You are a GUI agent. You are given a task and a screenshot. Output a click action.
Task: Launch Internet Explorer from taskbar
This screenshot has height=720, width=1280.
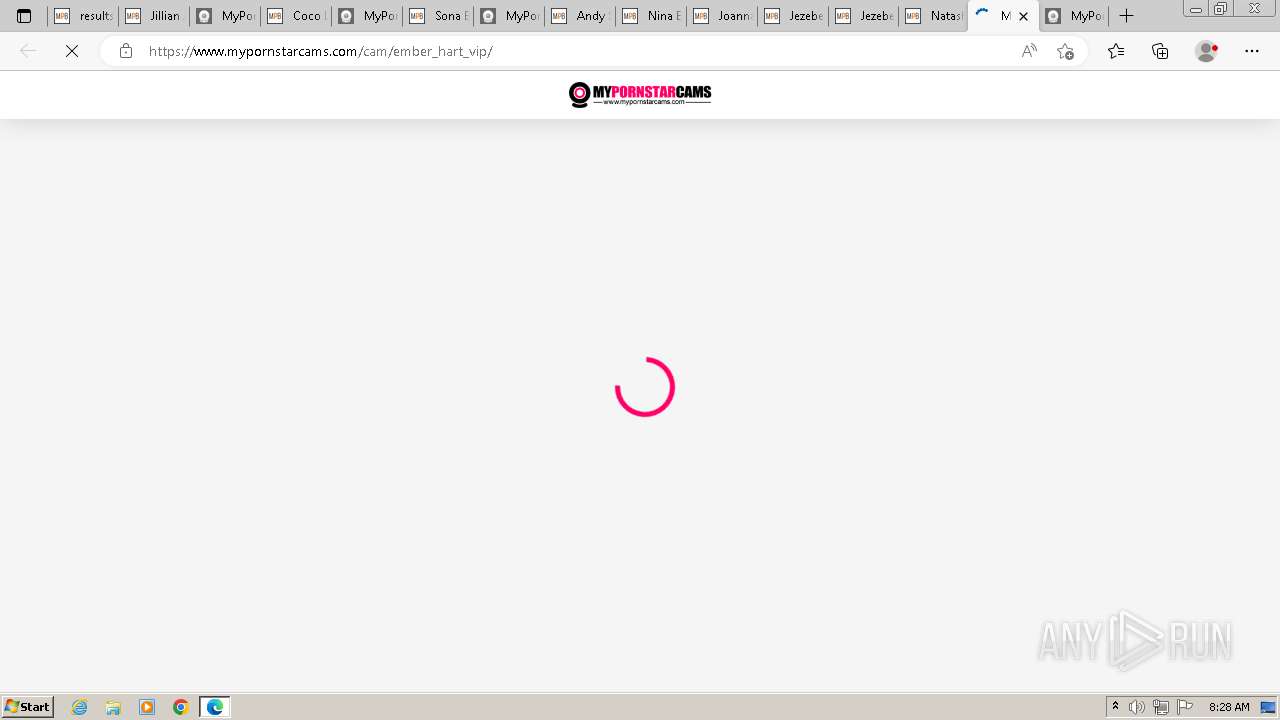(x=80, y=707)
